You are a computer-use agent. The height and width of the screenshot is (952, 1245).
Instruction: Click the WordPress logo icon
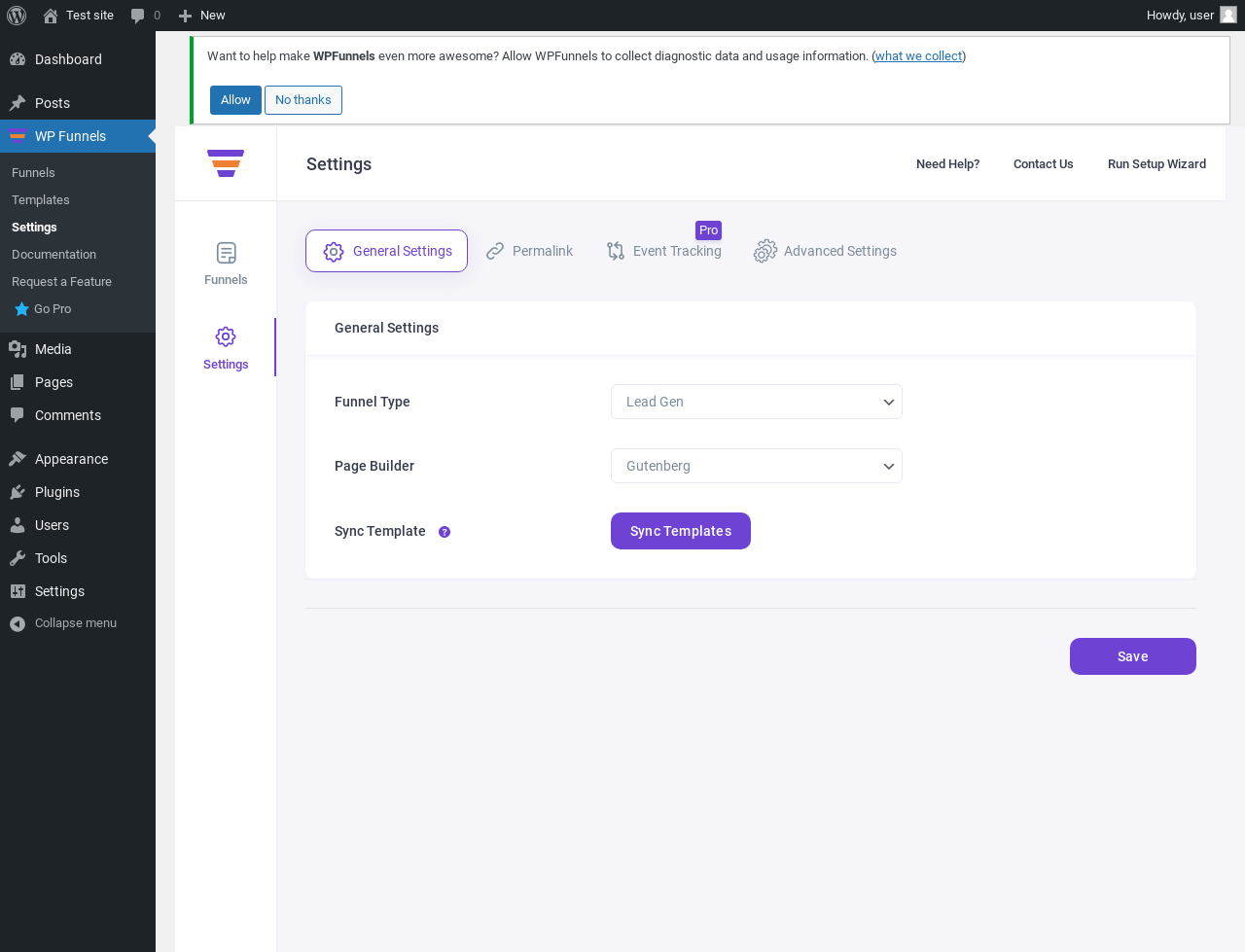[17, 16]
